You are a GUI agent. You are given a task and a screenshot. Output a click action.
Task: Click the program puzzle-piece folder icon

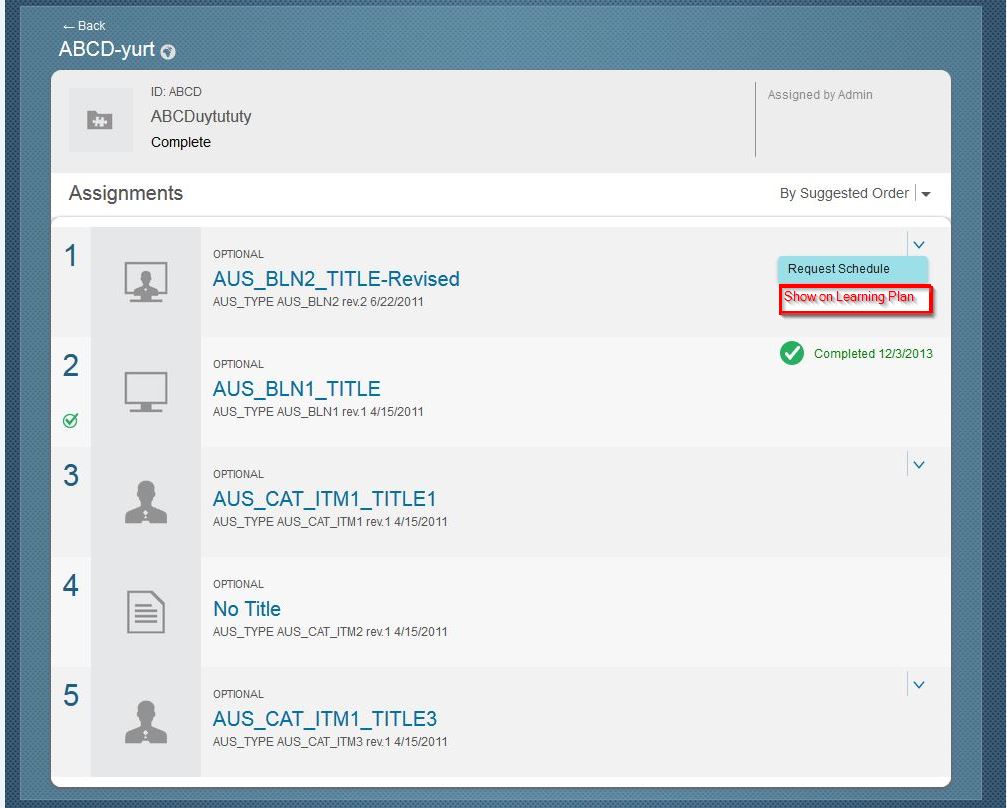point(100,119)
